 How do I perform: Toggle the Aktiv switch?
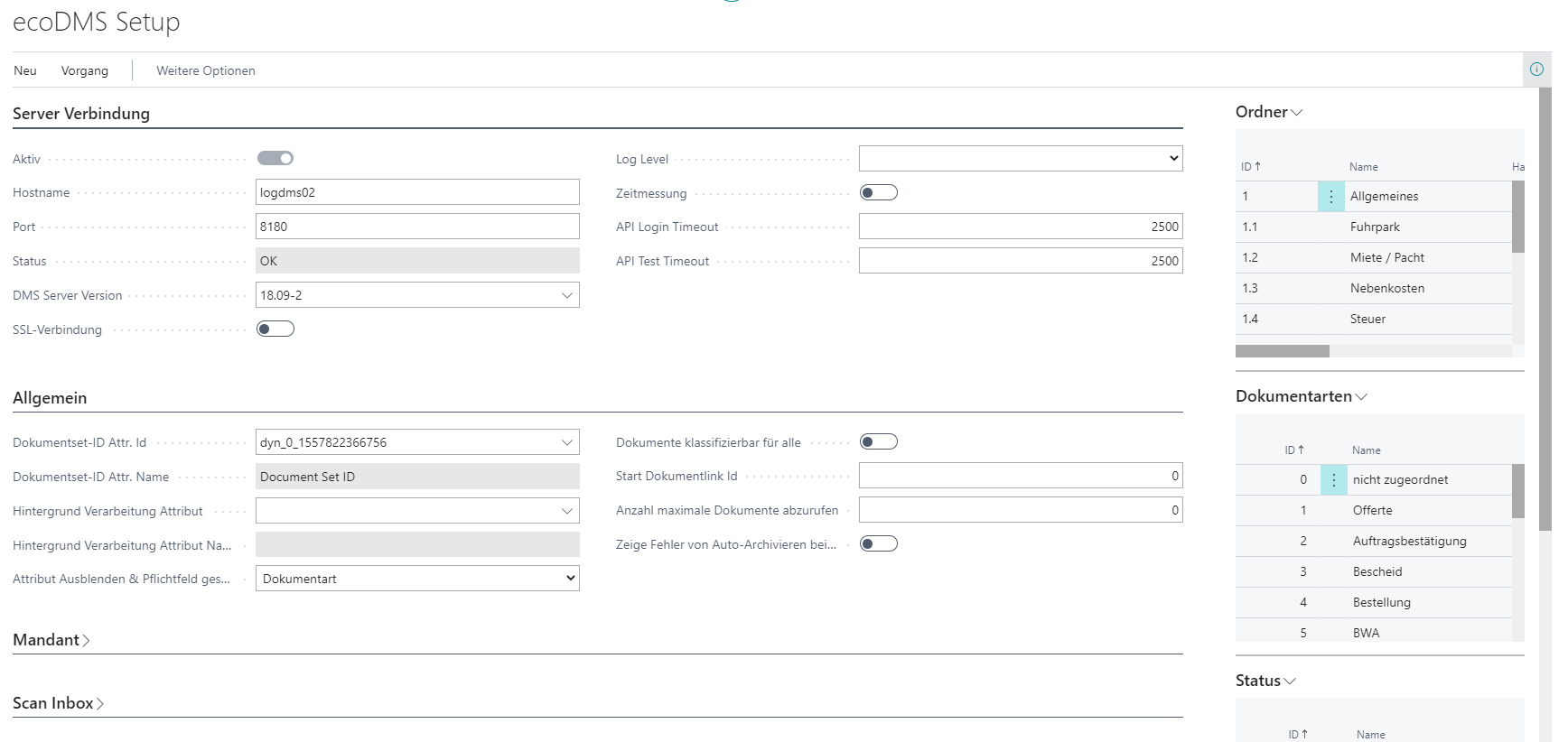(275, 158)
